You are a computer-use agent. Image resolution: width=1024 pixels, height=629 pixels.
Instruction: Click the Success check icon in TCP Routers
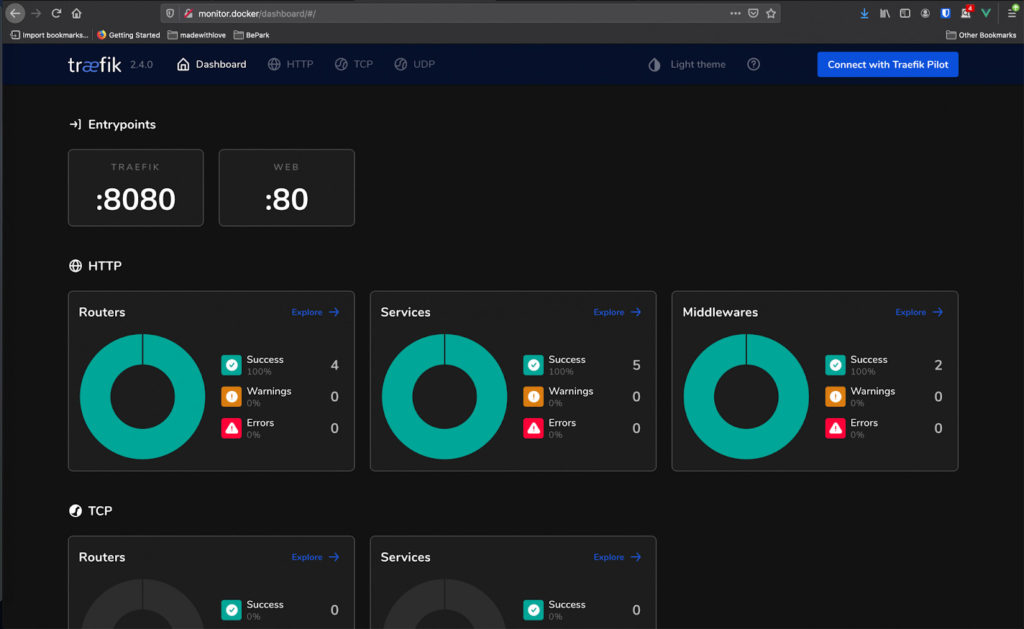(x=231, y=610)
